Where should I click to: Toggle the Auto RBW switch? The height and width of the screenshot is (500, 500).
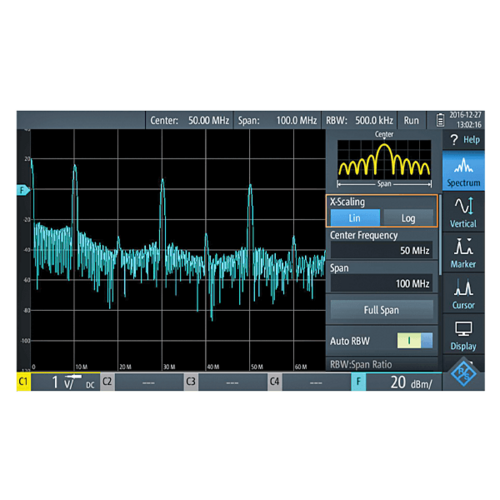click(x=415, y=341)
